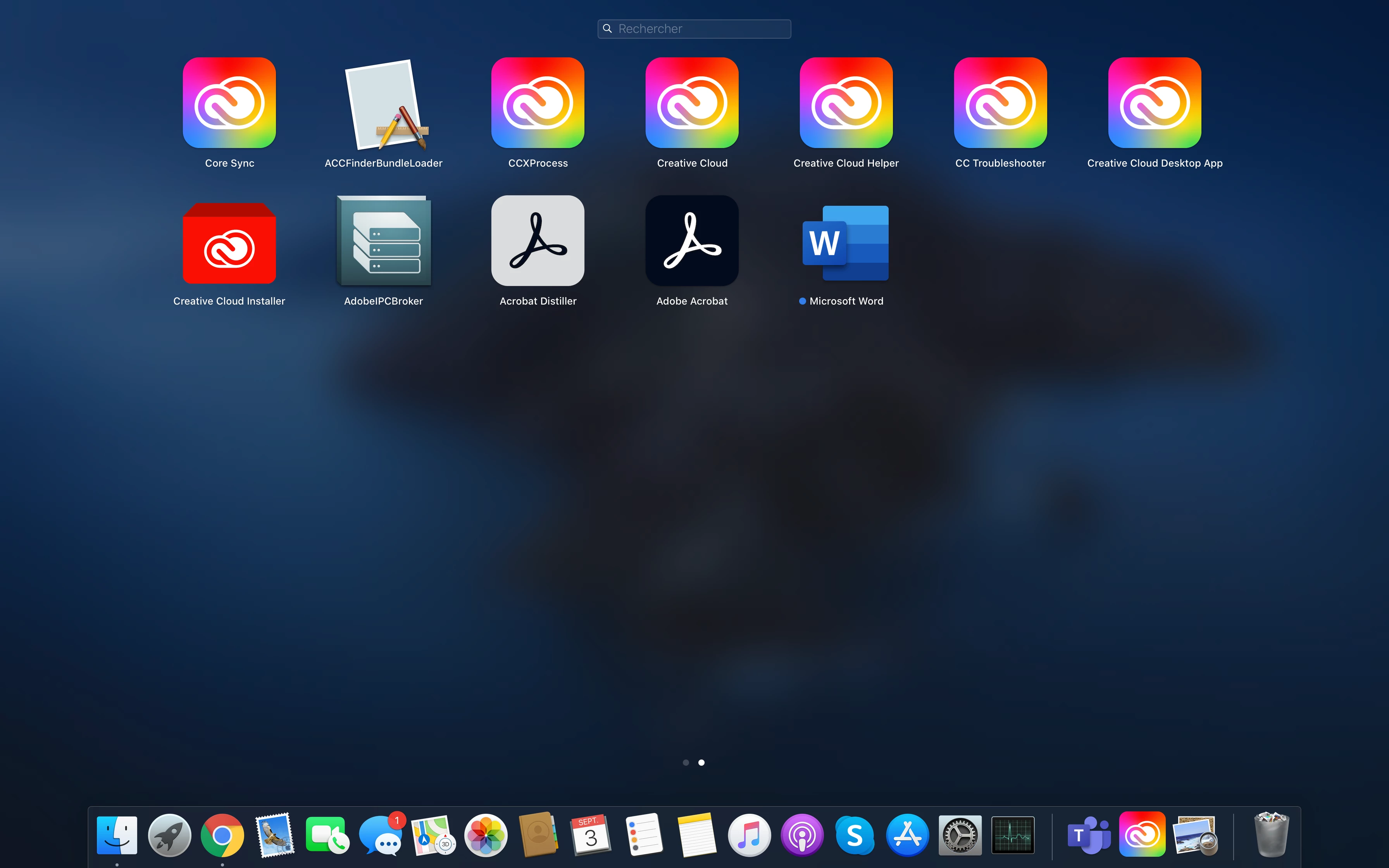Screen dimensions: 1389x868
Task: Open the Trash in the Dock
Action: 1272,834
